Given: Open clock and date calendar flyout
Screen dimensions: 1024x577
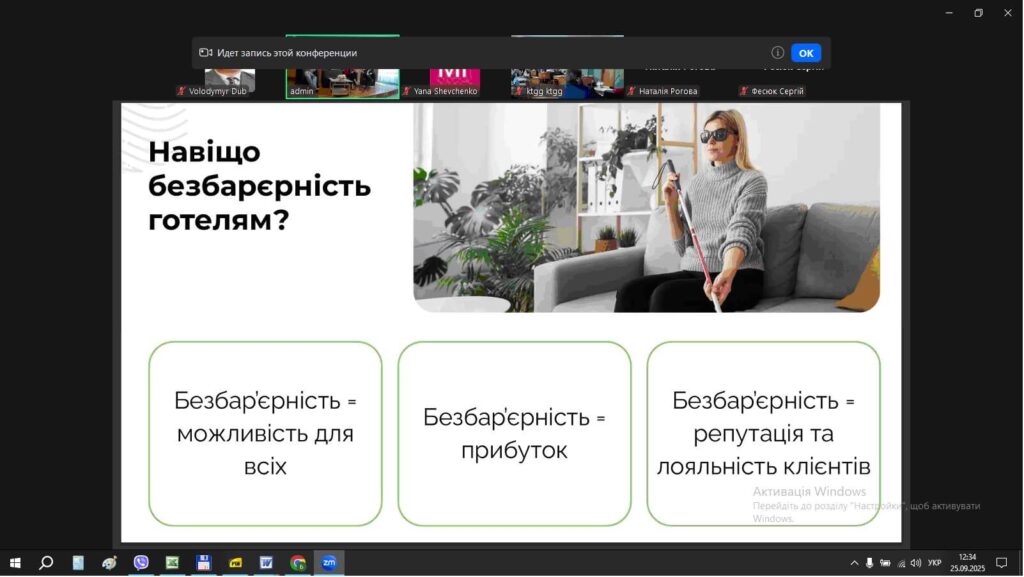Looking at the screenshot, I should coord(967,563).
